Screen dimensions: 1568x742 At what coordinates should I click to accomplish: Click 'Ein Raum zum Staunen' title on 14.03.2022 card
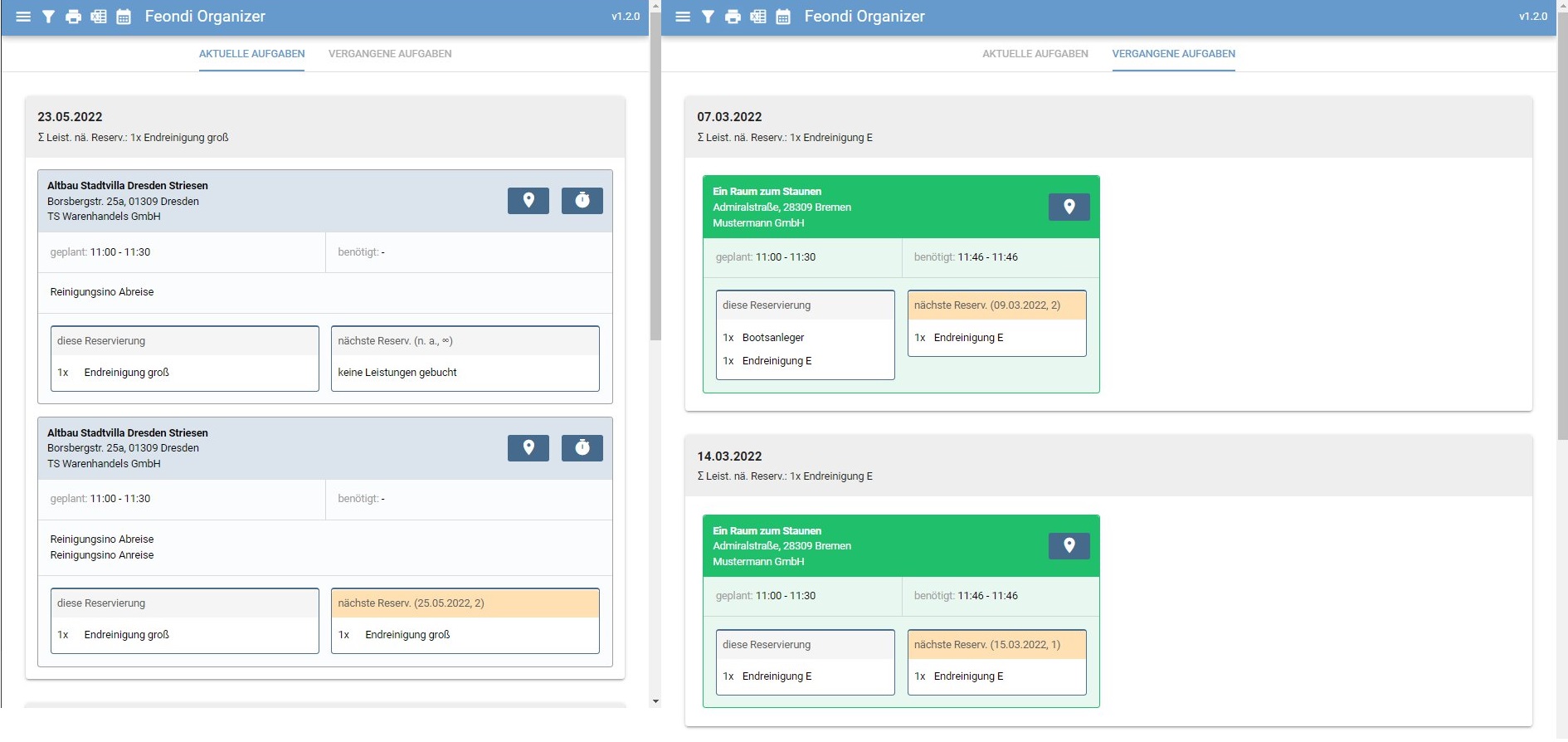(767, 531)
